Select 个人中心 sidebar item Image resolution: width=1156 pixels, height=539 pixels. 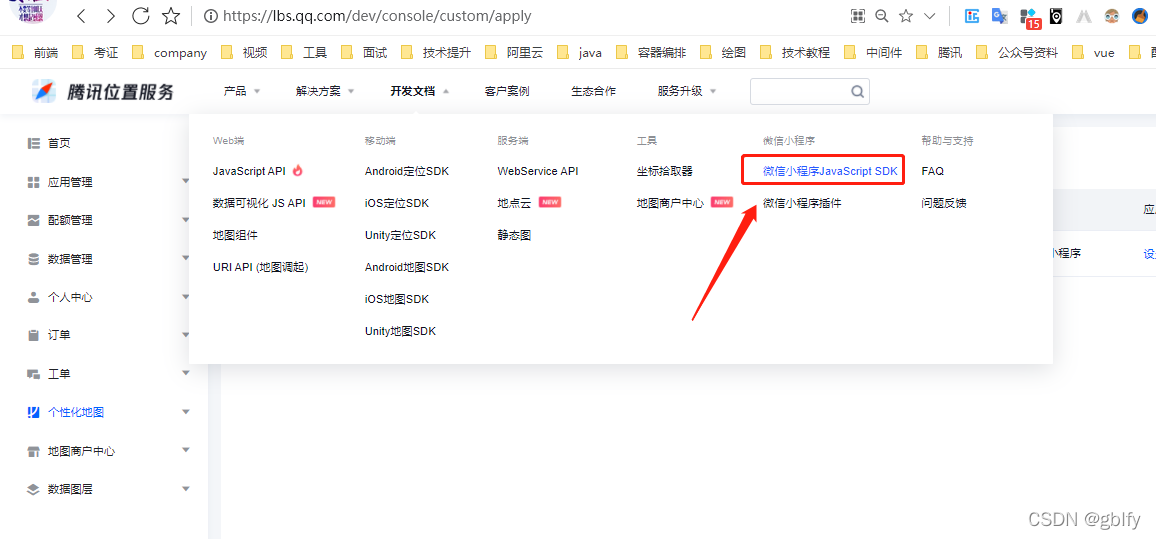[70, 297]
